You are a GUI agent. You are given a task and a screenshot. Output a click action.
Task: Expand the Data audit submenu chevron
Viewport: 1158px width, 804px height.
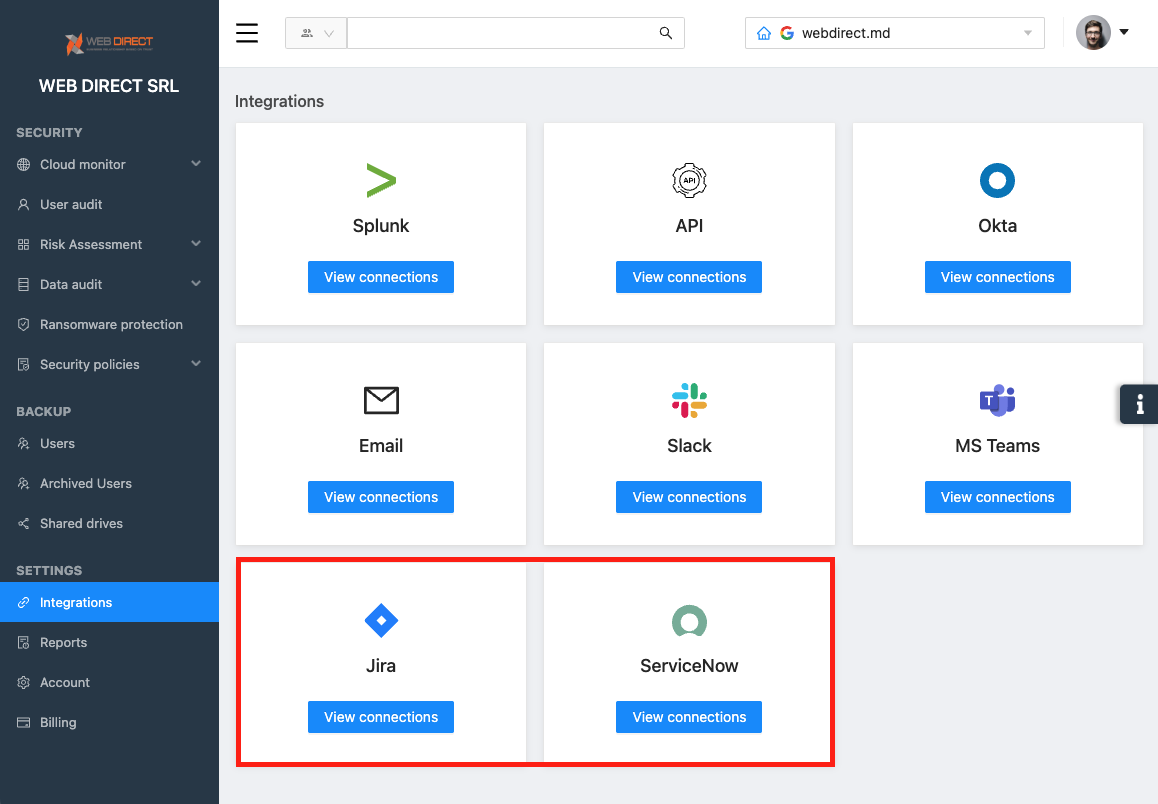point(196,283)
